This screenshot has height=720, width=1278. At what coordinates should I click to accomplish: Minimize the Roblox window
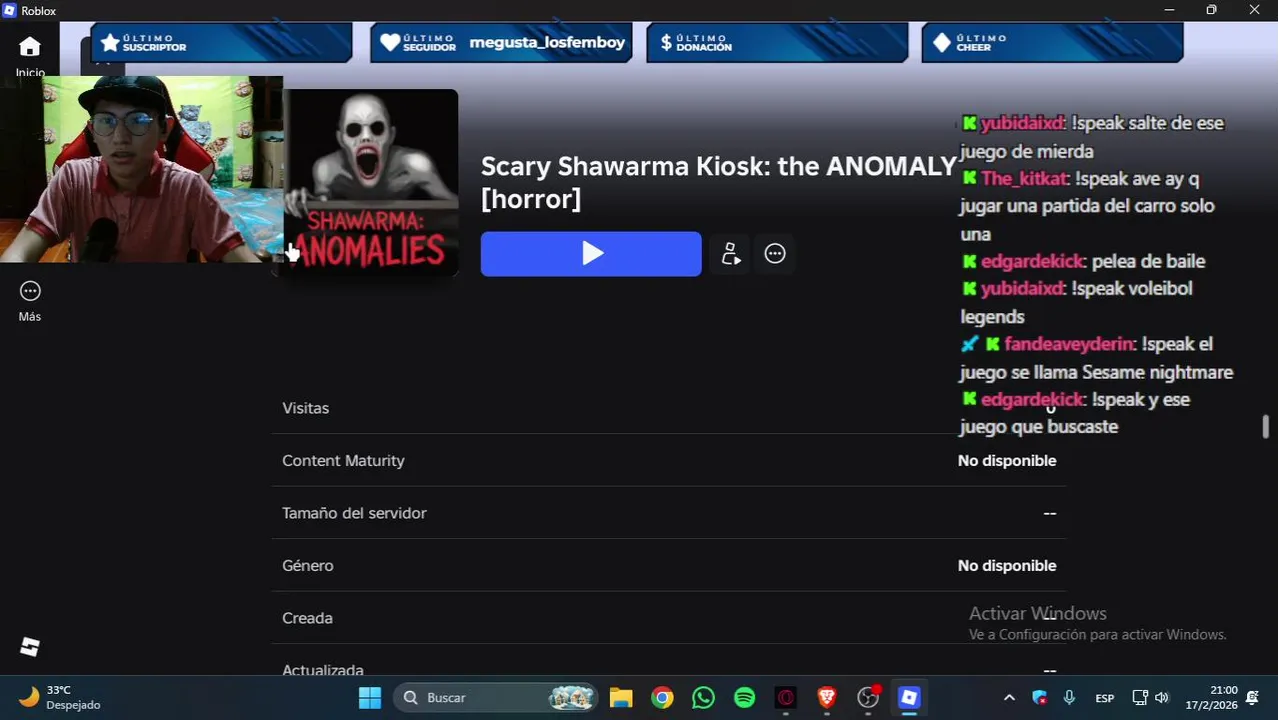(x=1170, y=10)
